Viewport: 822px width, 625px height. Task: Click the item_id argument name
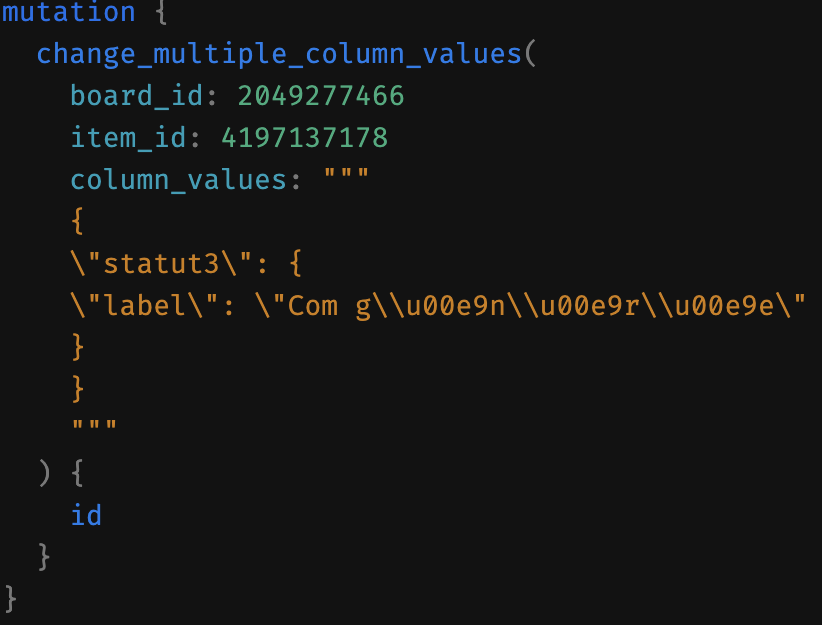pos(128,138)
